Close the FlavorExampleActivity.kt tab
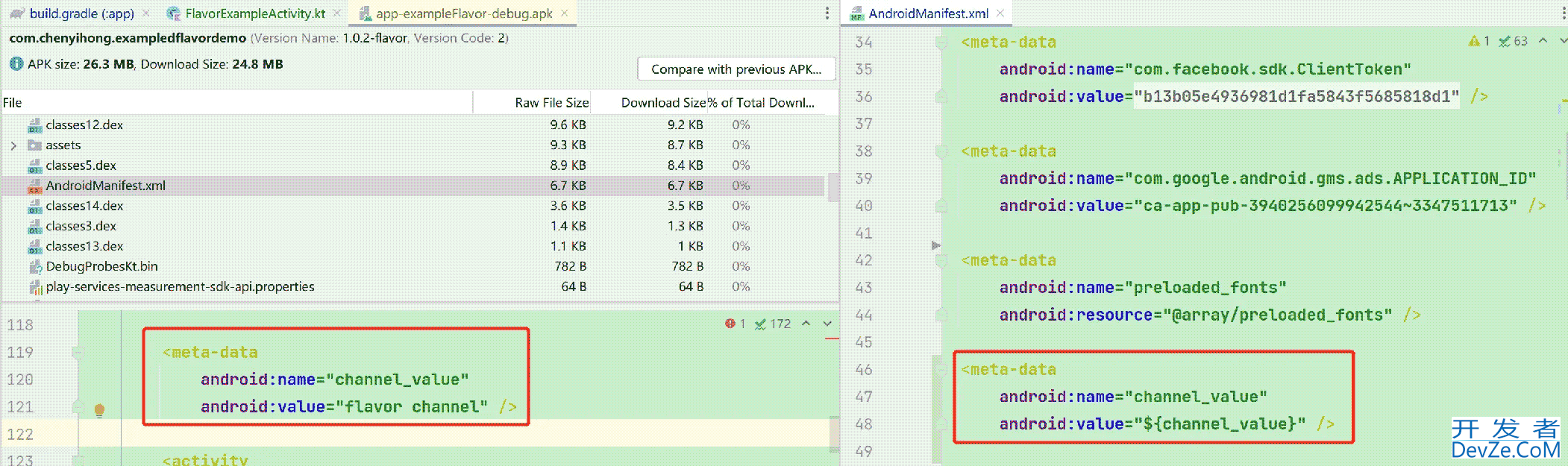 (337, 13)
